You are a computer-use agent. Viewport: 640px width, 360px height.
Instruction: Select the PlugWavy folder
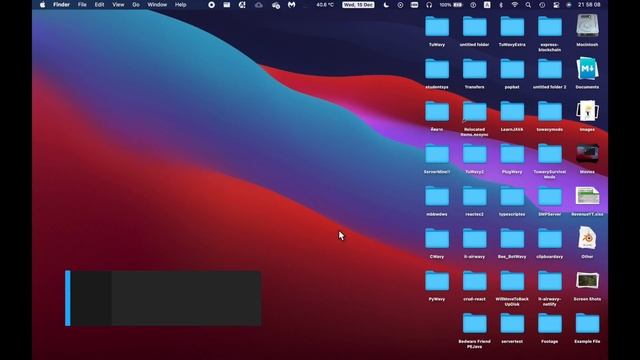pos(512,154)
